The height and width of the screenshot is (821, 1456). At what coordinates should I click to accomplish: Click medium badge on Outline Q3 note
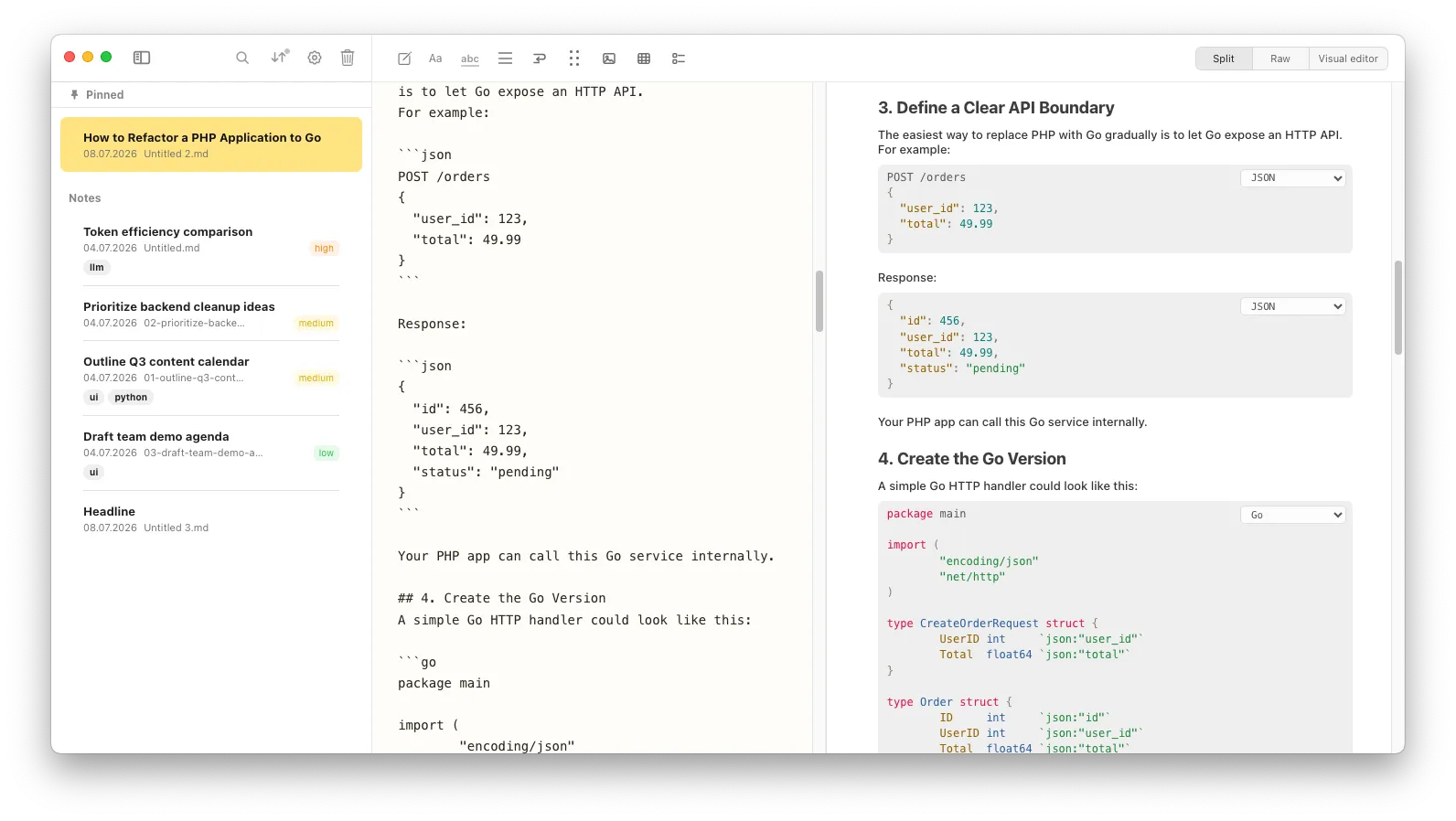(316, 378)
